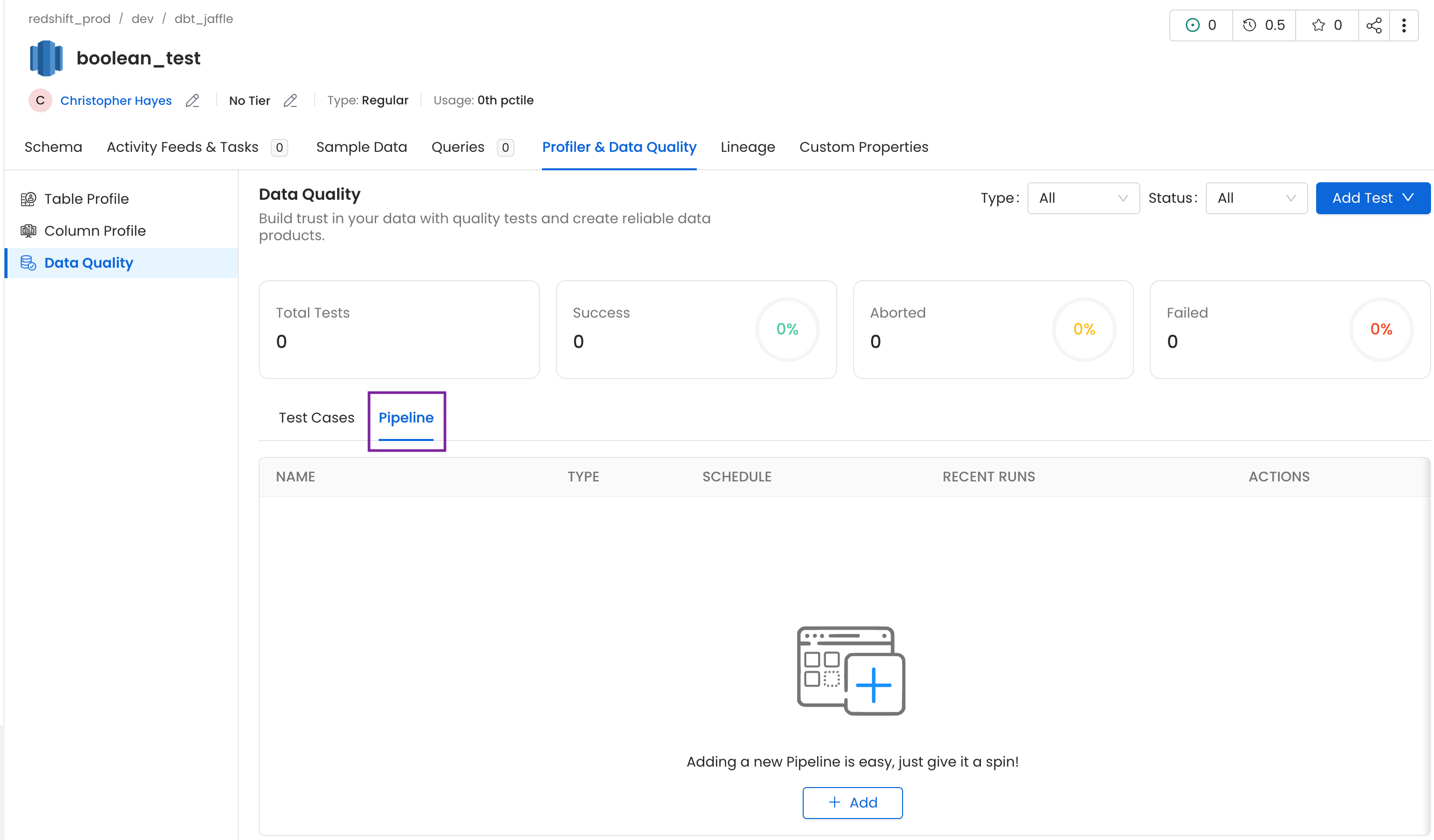Click the Sample Data tab
Viewport: 1434px width, 840px height.
(x=362, y=147)
